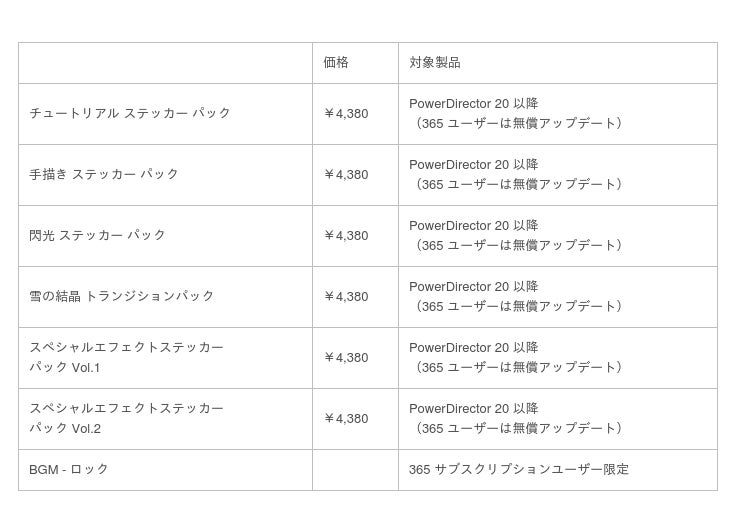Select スペシャルエフェクトステッカー パック Vol.1 name
This screenshot has height=531, width=740.
click(x=126, y=358)
